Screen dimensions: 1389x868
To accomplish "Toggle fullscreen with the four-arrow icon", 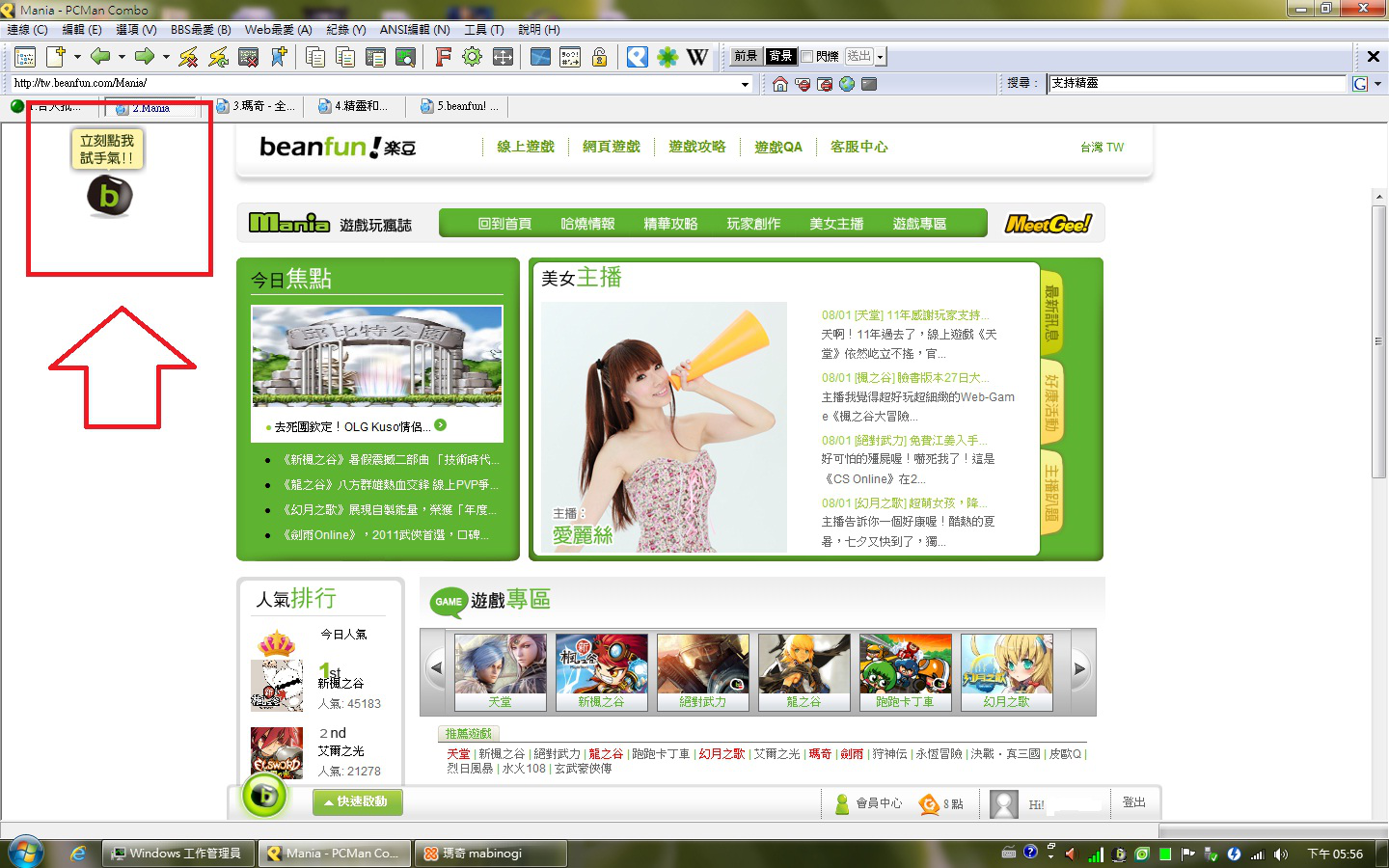I will 503,57.
